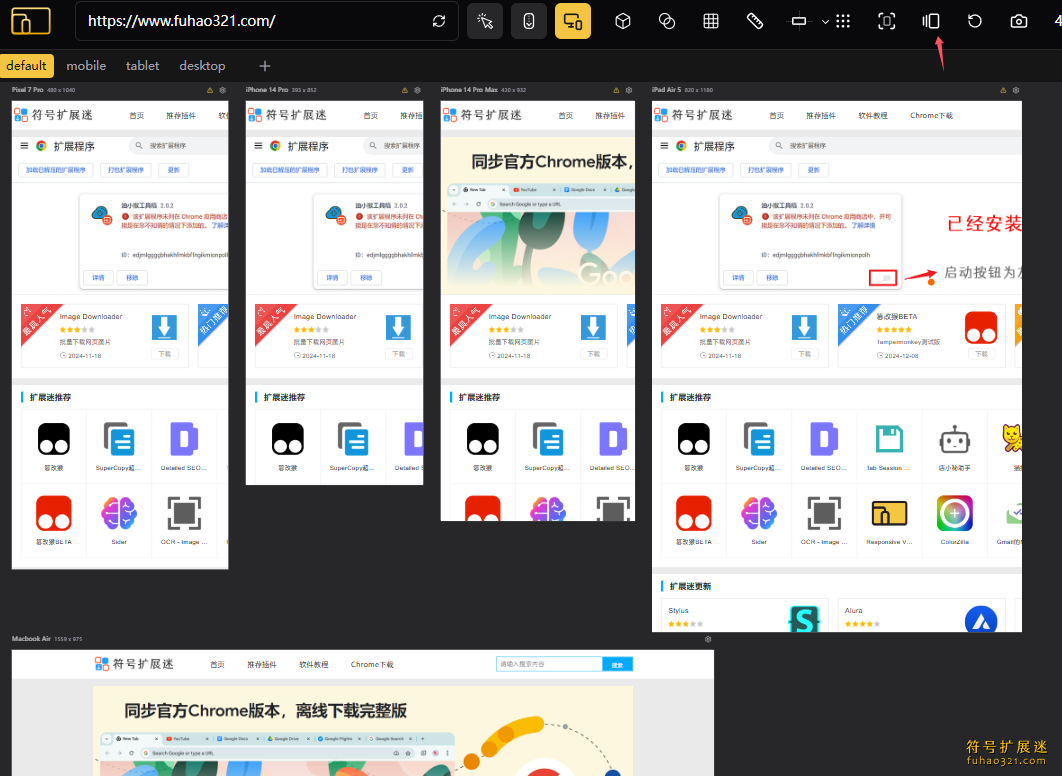The width and height of the screenshot is (1062, 776).
Task: Click warning icon on iPad Air 5
Action: click(x=1004, y=90)
